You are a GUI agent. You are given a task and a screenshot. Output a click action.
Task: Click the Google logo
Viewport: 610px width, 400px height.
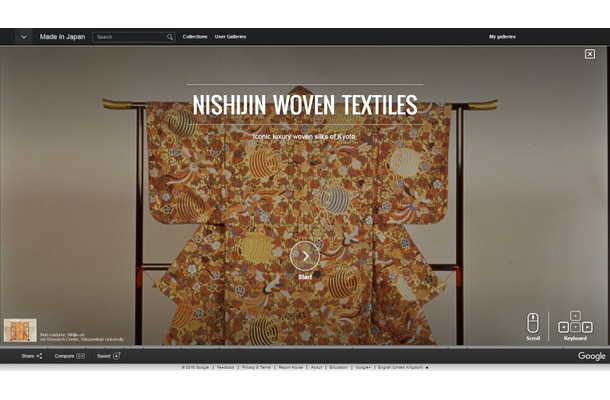pyautogui.click(x=591, y=356)
